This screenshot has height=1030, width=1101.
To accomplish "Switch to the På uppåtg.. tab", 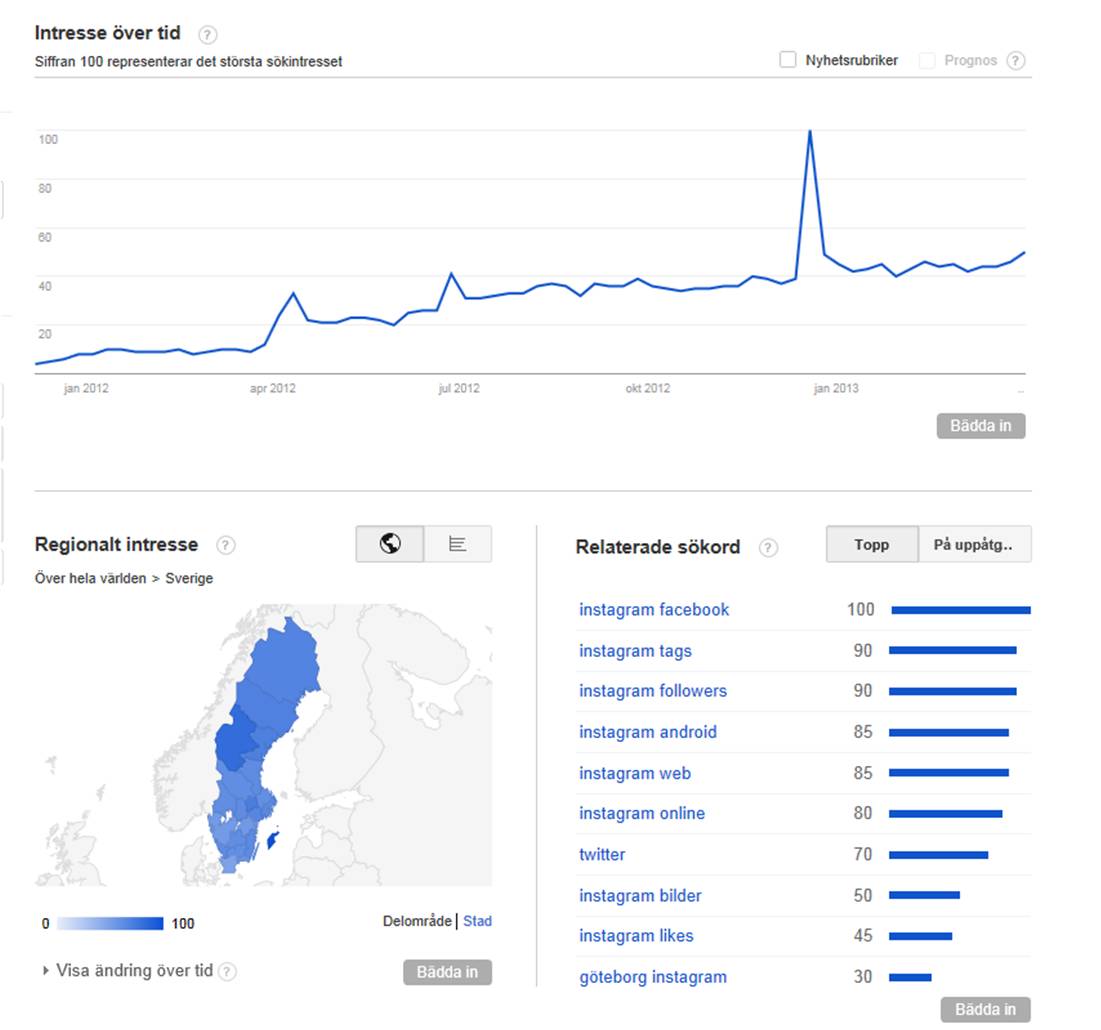I will click(x=975, y=544).
